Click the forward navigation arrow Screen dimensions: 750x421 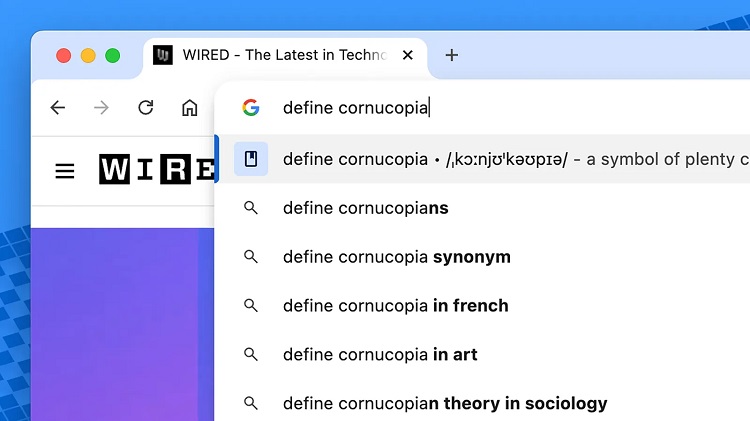101,108
